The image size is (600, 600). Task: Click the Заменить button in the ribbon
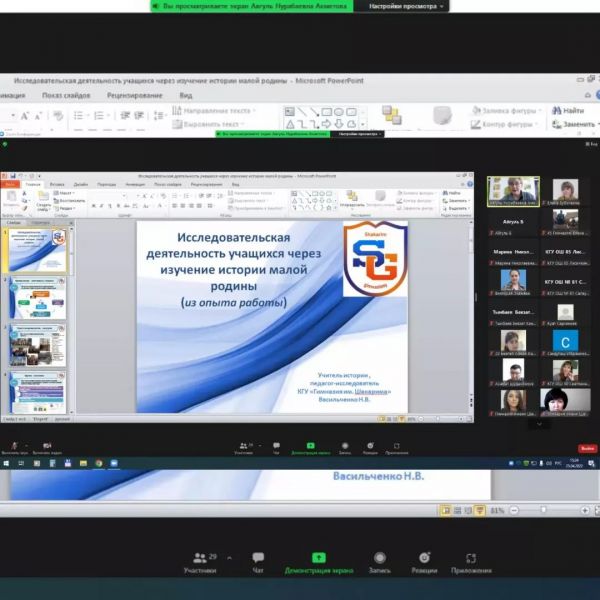pos(575,124)
